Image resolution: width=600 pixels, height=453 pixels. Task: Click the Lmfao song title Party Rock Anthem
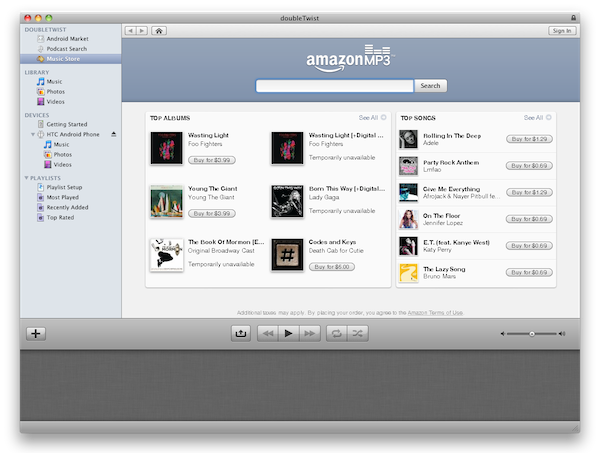(x=451, y=162)
